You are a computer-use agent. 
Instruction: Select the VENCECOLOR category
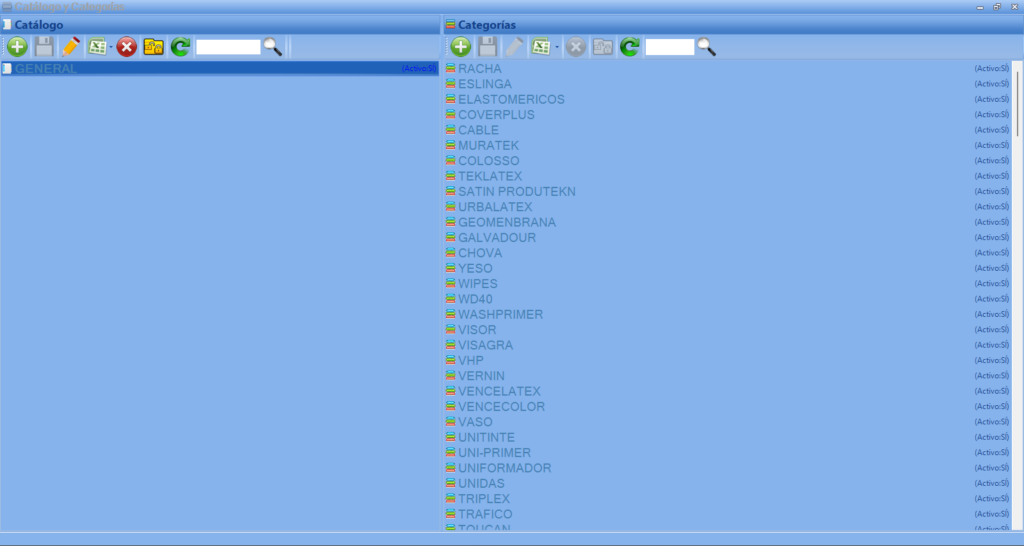point(728,406)
